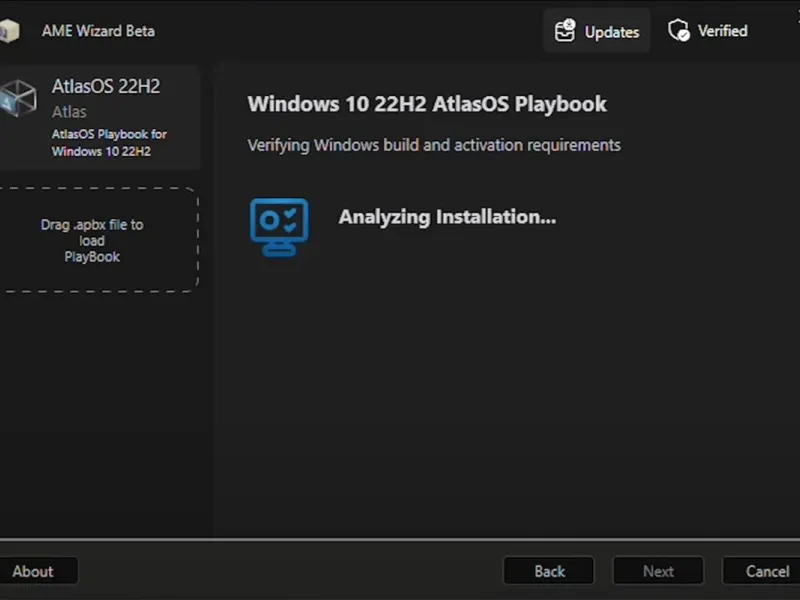The height and width of the screenshot is (600, 800).
Task: Click the Atlas author name in sidebar
Action: pyautogui.click(x=69, y=112)
